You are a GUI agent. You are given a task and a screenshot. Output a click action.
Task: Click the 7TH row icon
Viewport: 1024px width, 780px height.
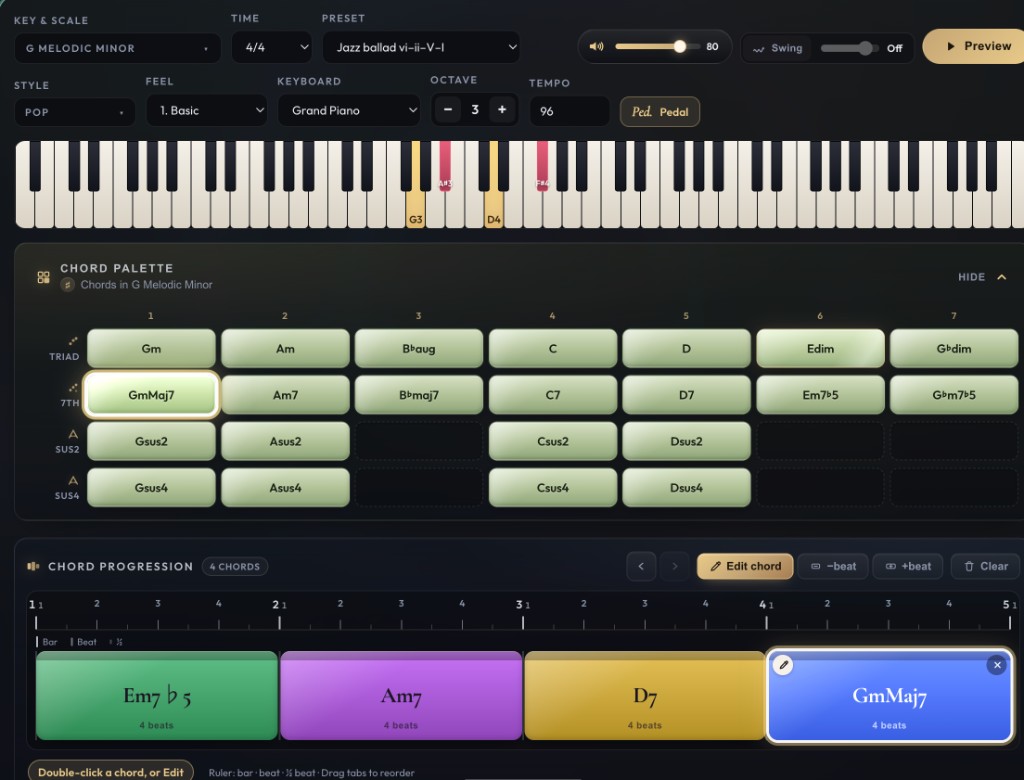(72, 388)
